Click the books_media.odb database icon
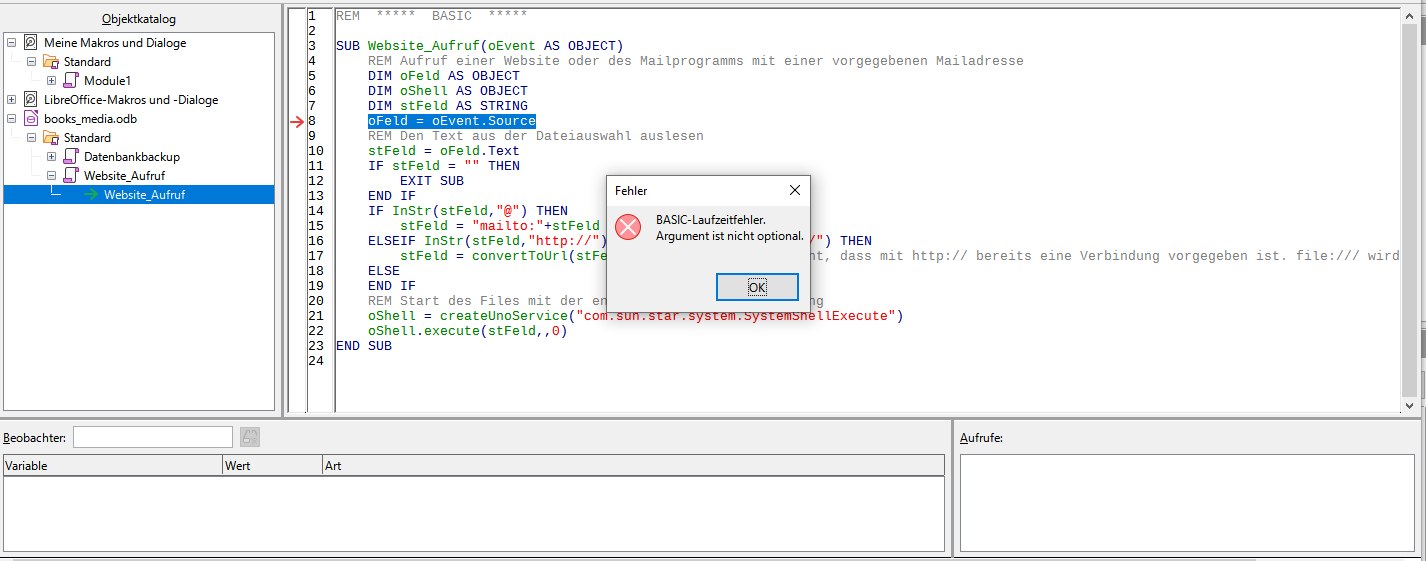 30,118
